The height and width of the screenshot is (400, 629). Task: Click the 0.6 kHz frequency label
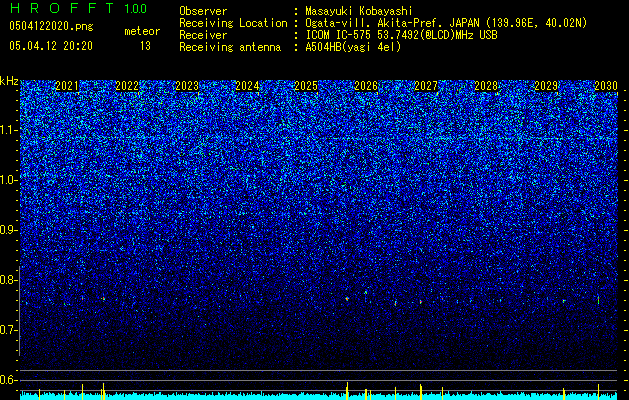coord(8,380)
